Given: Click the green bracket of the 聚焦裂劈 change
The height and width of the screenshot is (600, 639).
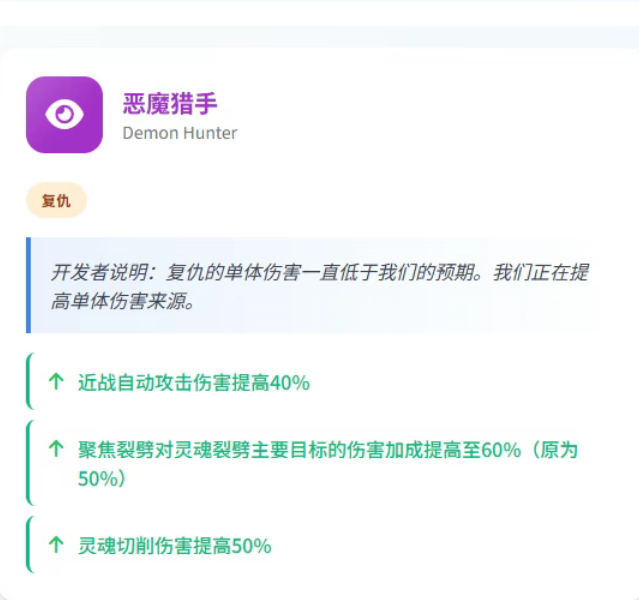Looking at the screenshot, I should [29, 463].
